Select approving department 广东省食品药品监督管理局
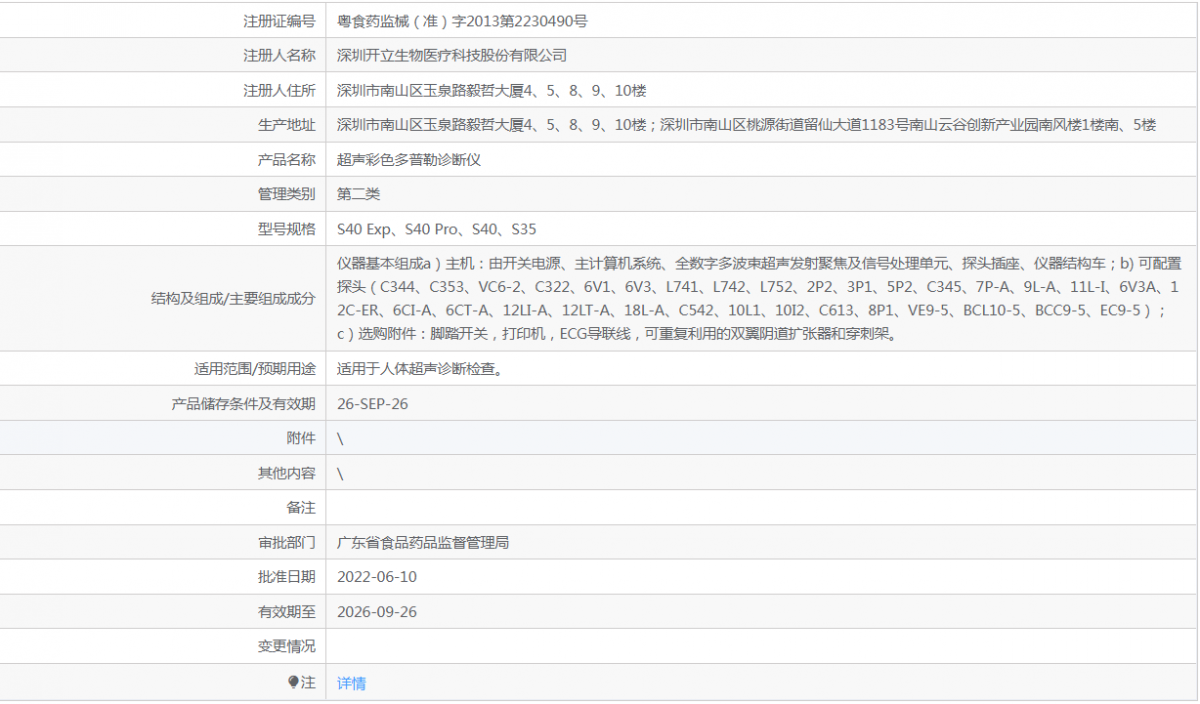The width and height of the screenshot is (1200, 704). point(423,543)
